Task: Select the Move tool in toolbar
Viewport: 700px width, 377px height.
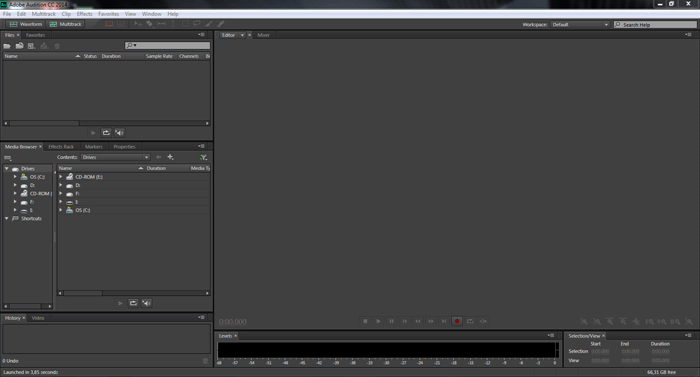Action: pos(138,24)
